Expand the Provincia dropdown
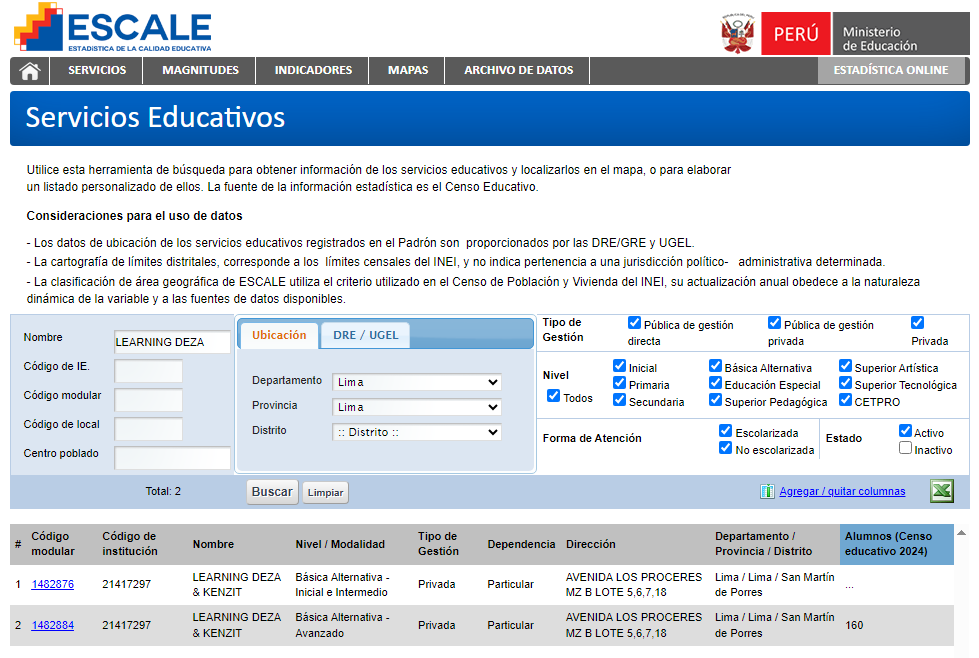Viewport: 979px width, 658px height. pyautogui.click(x=416, y=407)
